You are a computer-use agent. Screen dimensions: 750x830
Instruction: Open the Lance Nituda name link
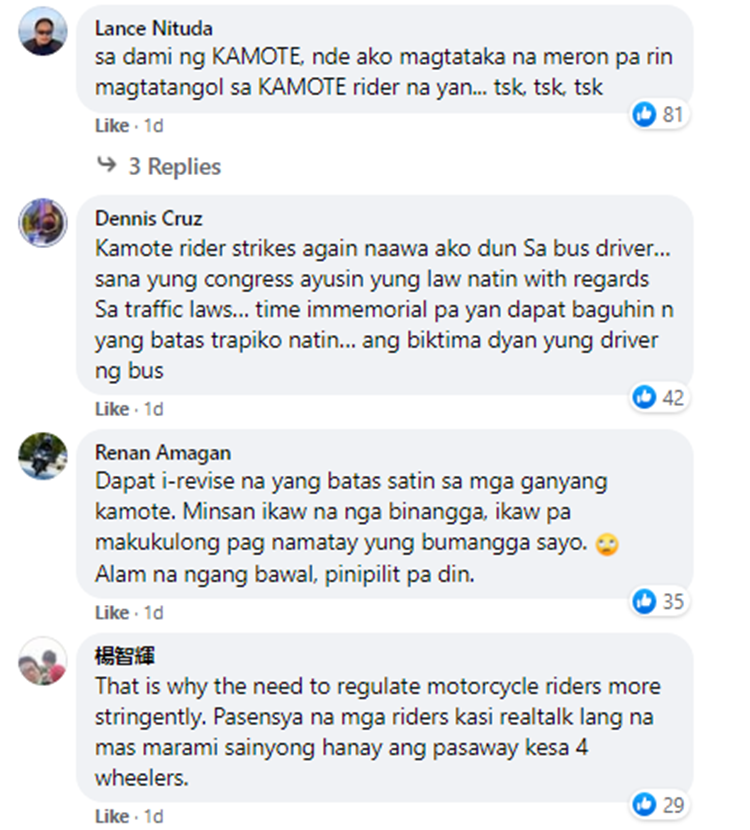pyautogui.click(x=153, y=28)
